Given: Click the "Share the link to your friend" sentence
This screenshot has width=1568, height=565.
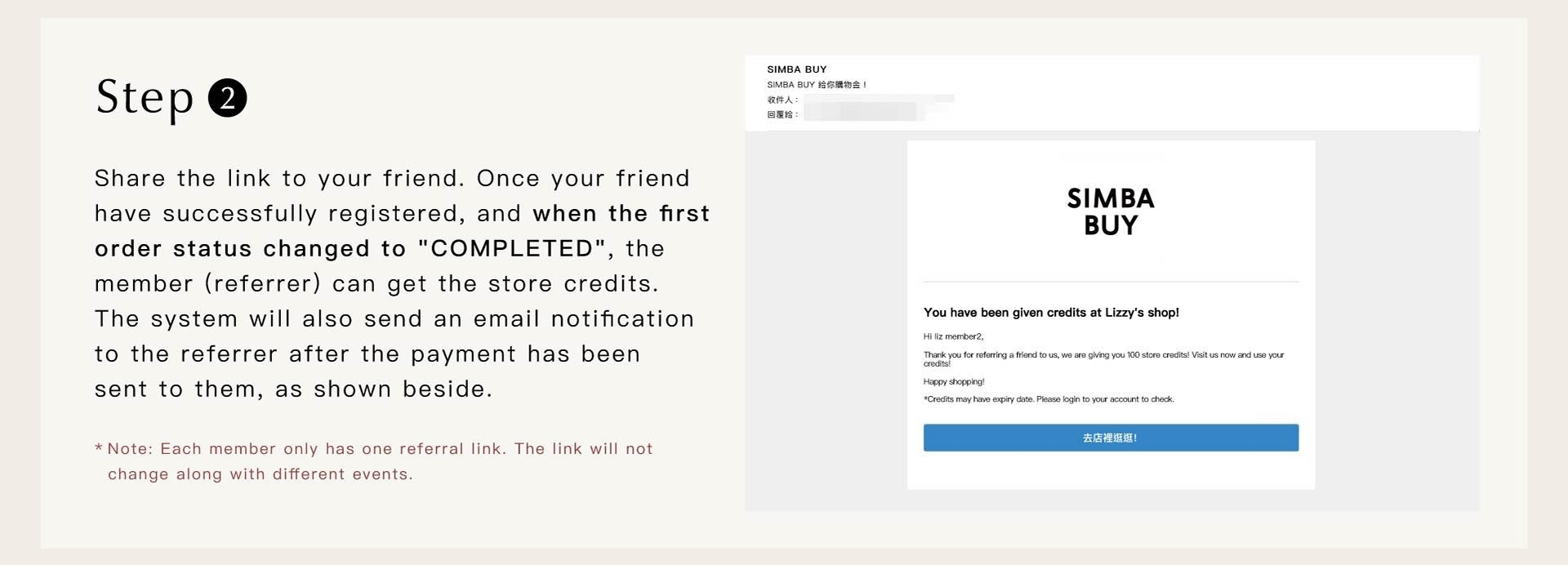Looking at the screenshot, I should tap(278, 179).
